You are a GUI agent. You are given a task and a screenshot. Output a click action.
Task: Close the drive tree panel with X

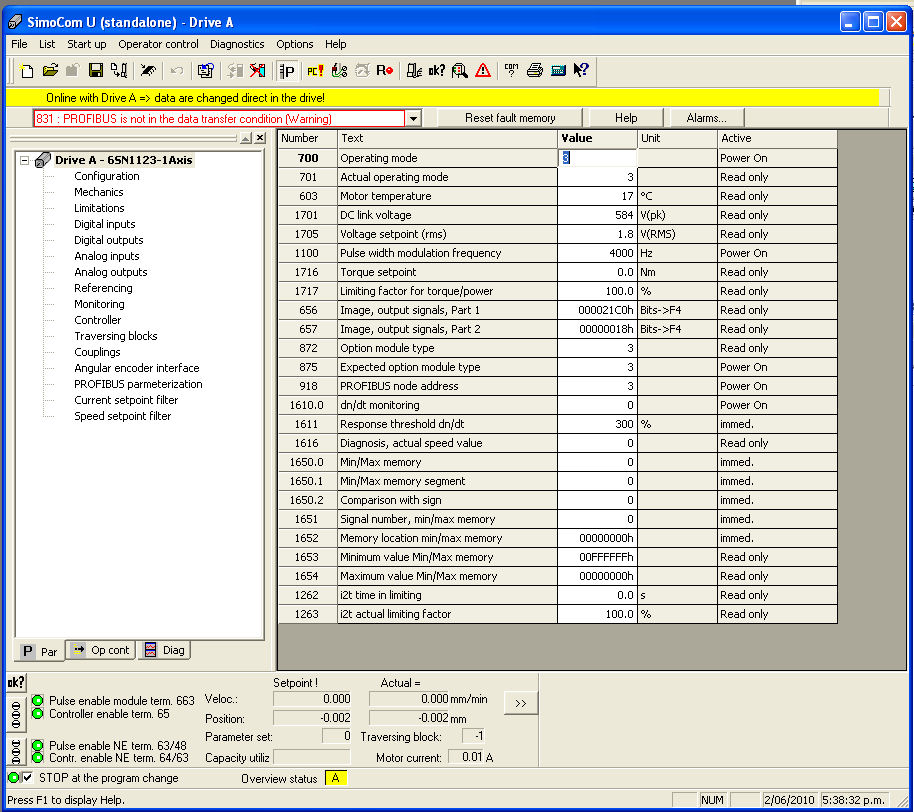point(260,138)
